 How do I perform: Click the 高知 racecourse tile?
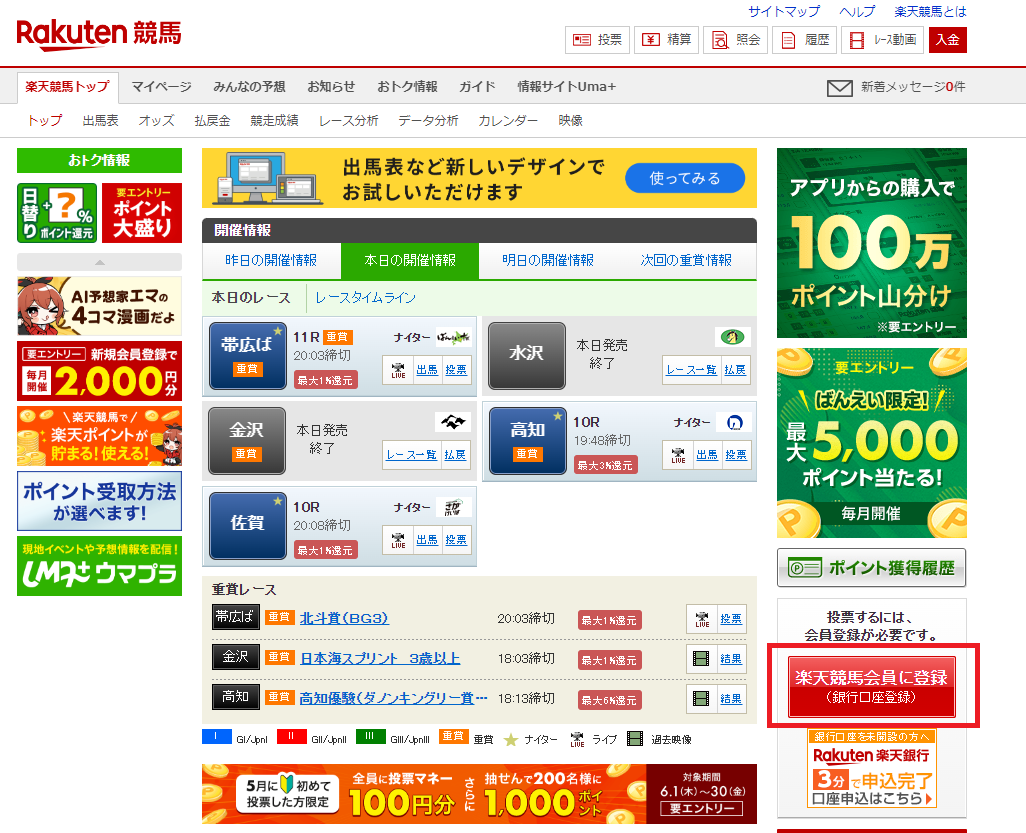point(527,440)
